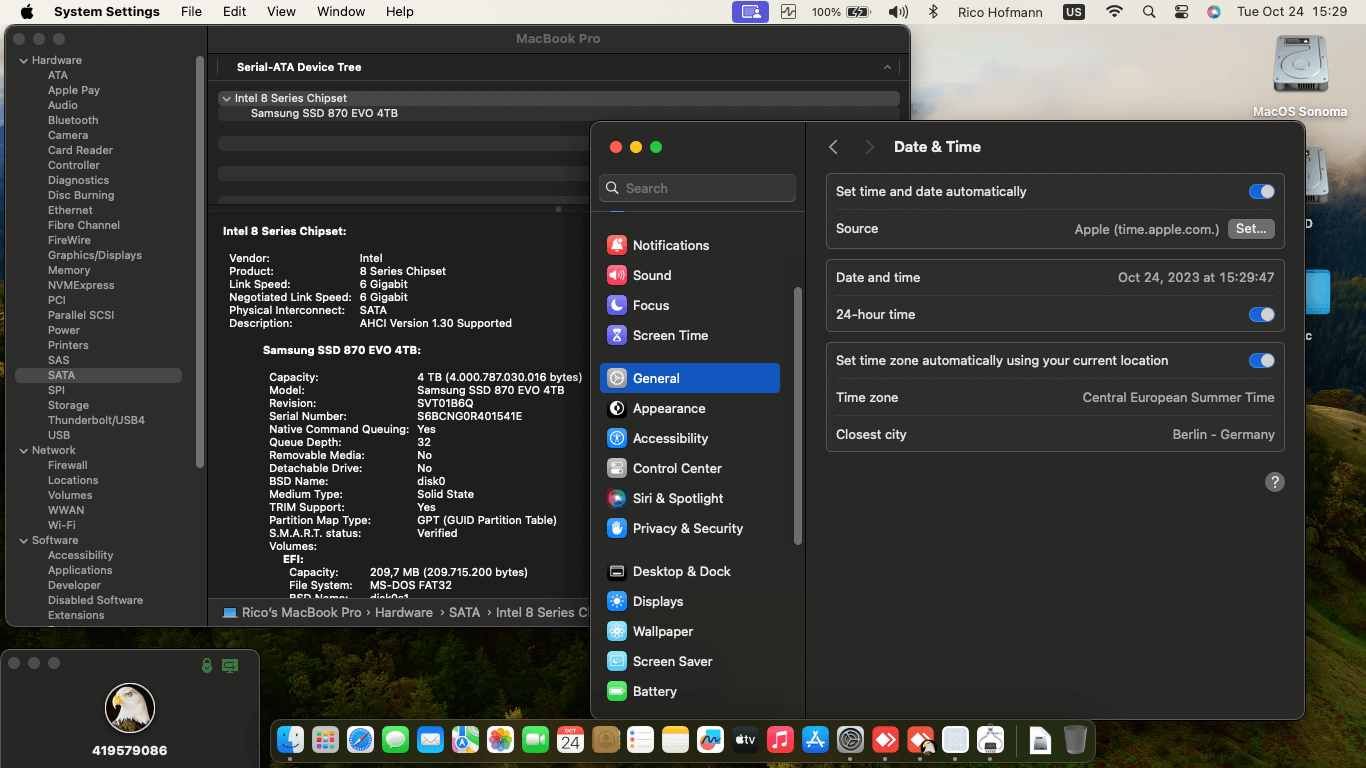The width and height of the screenshot is (1366, 768).
Task: Toggle the 24-hour time switch
Action: (x=1261, y=315)
